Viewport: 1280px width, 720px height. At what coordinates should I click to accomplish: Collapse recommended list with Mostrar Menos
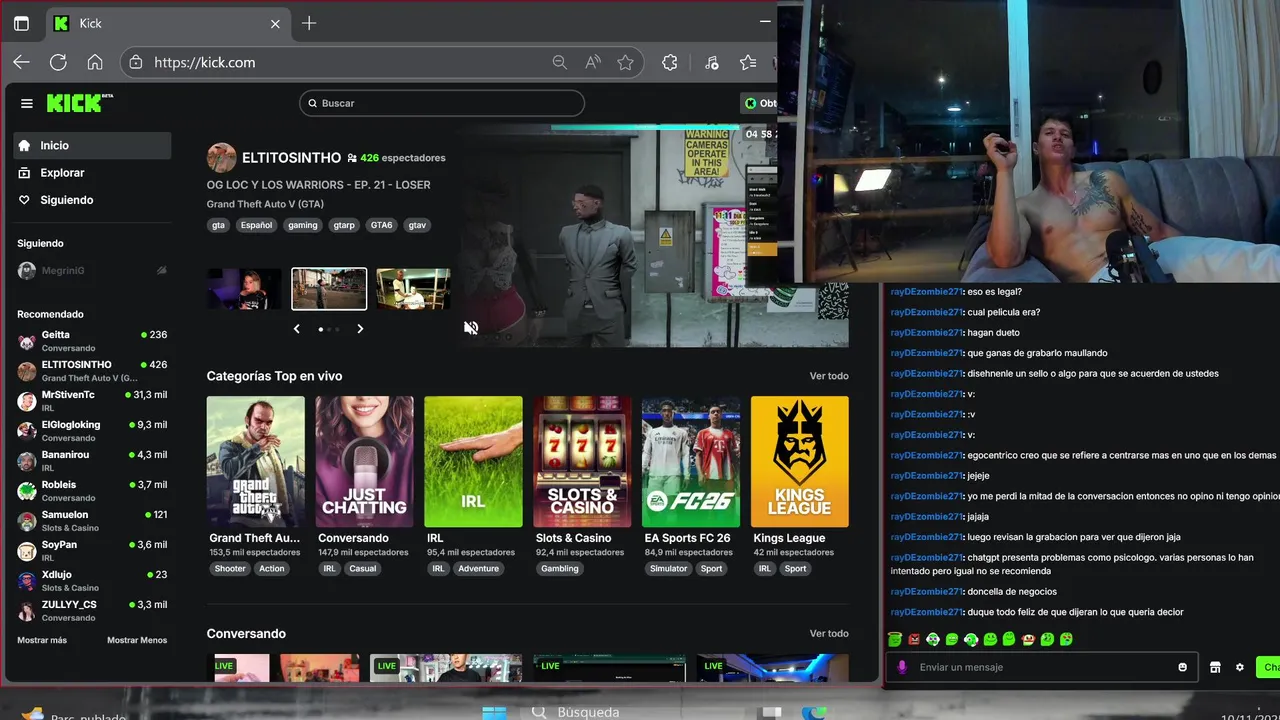tap(137, 640)
